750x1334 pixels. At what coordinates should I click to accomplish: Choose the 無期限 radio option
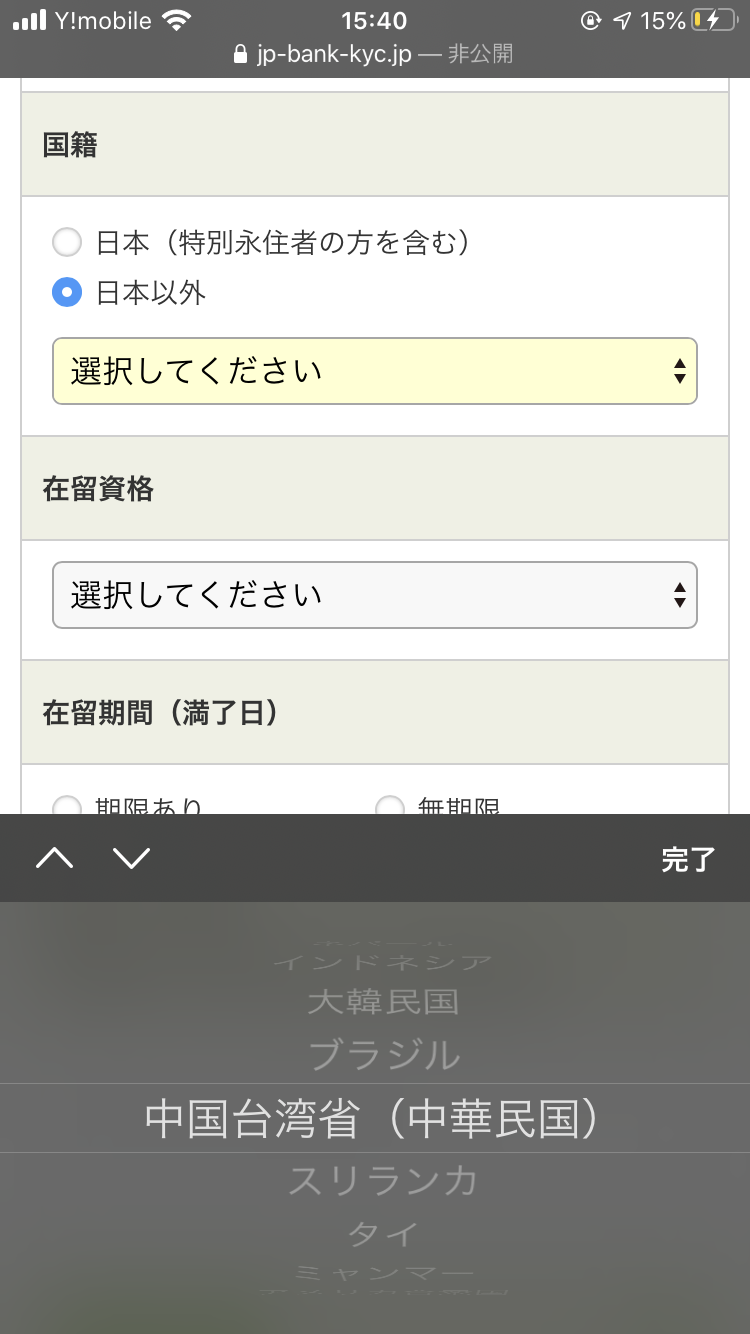pos(389,805)
